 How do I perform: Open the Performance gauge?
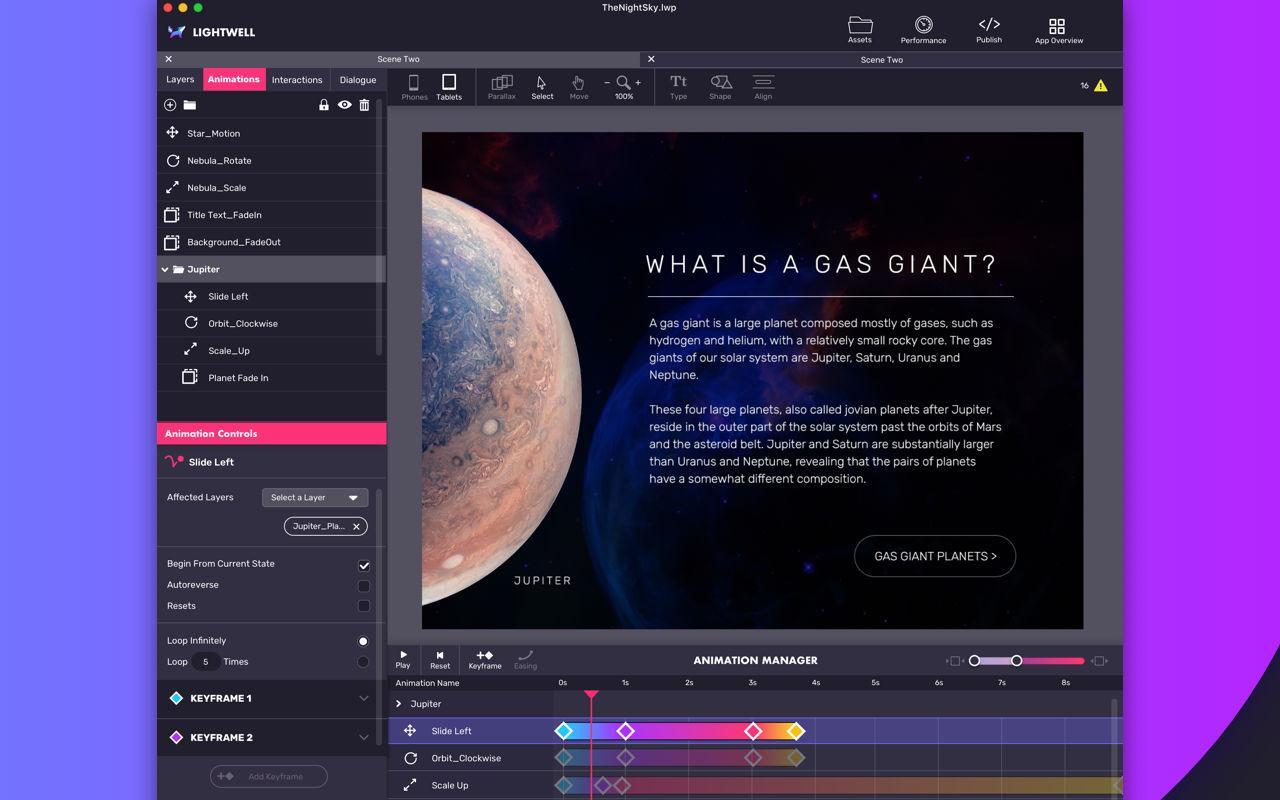(923, 28)
